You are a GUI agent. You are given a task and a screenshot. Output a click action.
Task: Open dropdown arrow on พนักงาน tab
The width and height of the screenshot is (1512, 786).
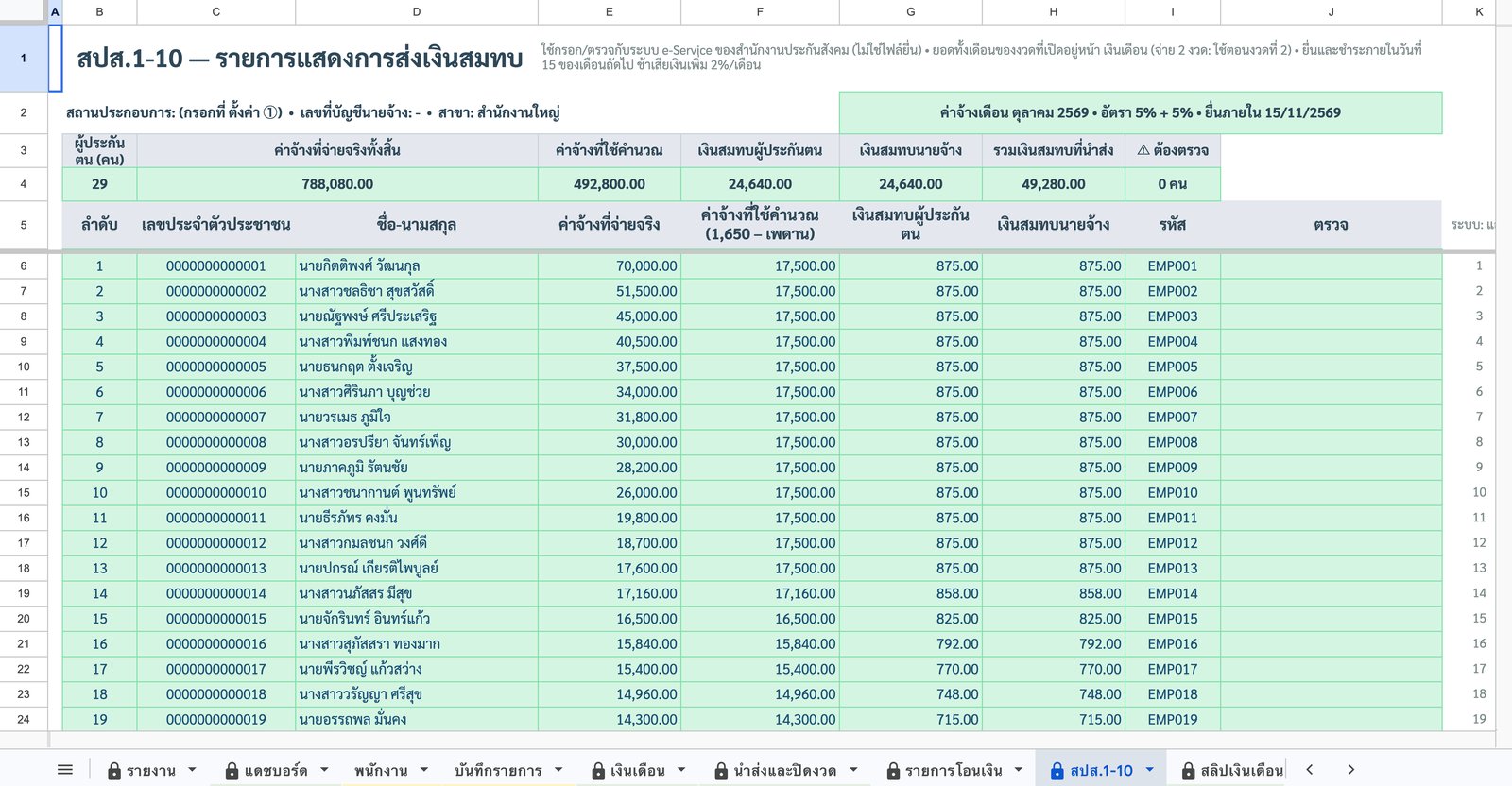(424, 770)
